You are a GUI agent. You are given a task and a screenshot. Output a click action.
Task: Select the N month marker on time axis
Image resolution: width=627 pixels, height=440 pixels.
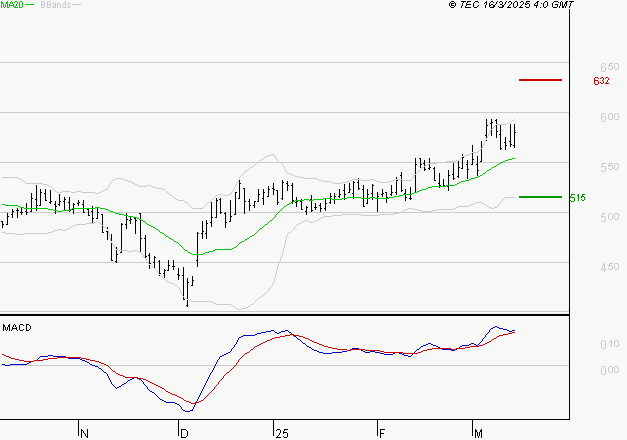tap(84, 433)
